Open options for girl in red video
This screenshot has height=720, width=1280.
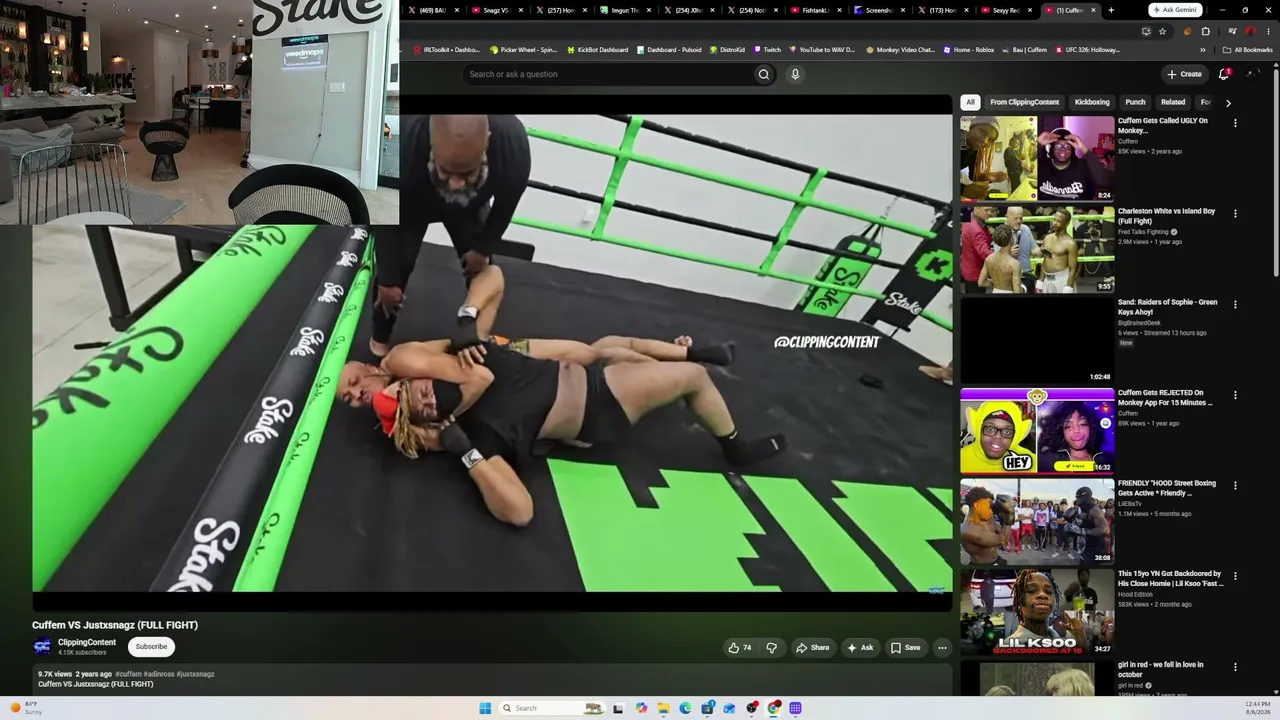(x=1235, y=667)
